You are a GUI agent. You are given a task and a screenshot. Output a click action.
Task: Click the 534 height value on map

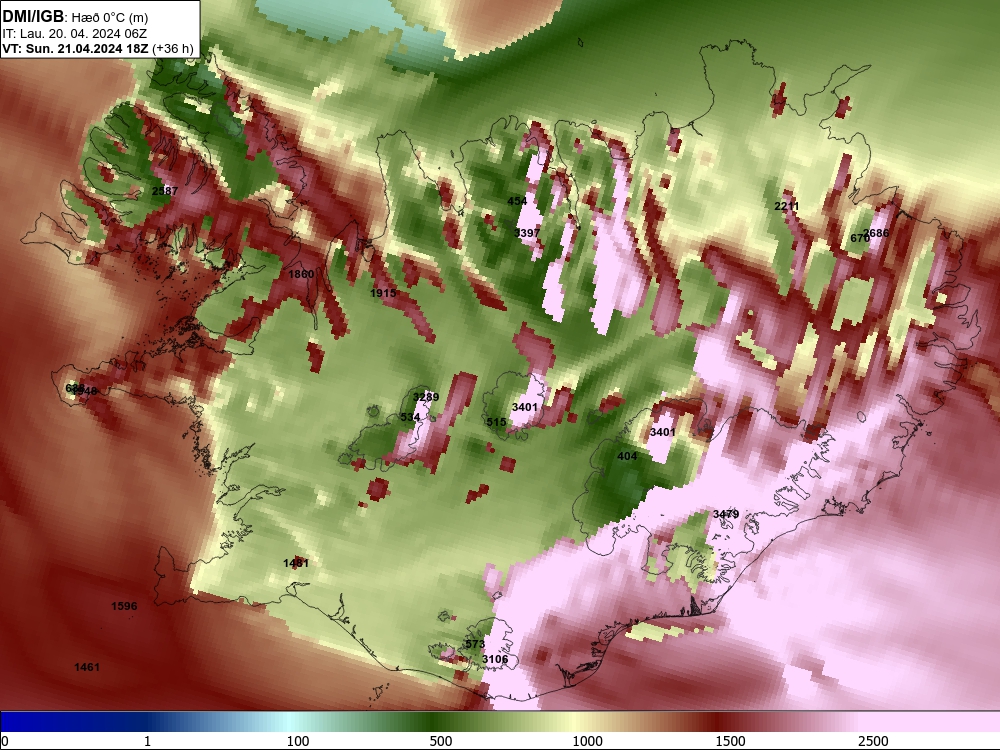pos(410,417)
